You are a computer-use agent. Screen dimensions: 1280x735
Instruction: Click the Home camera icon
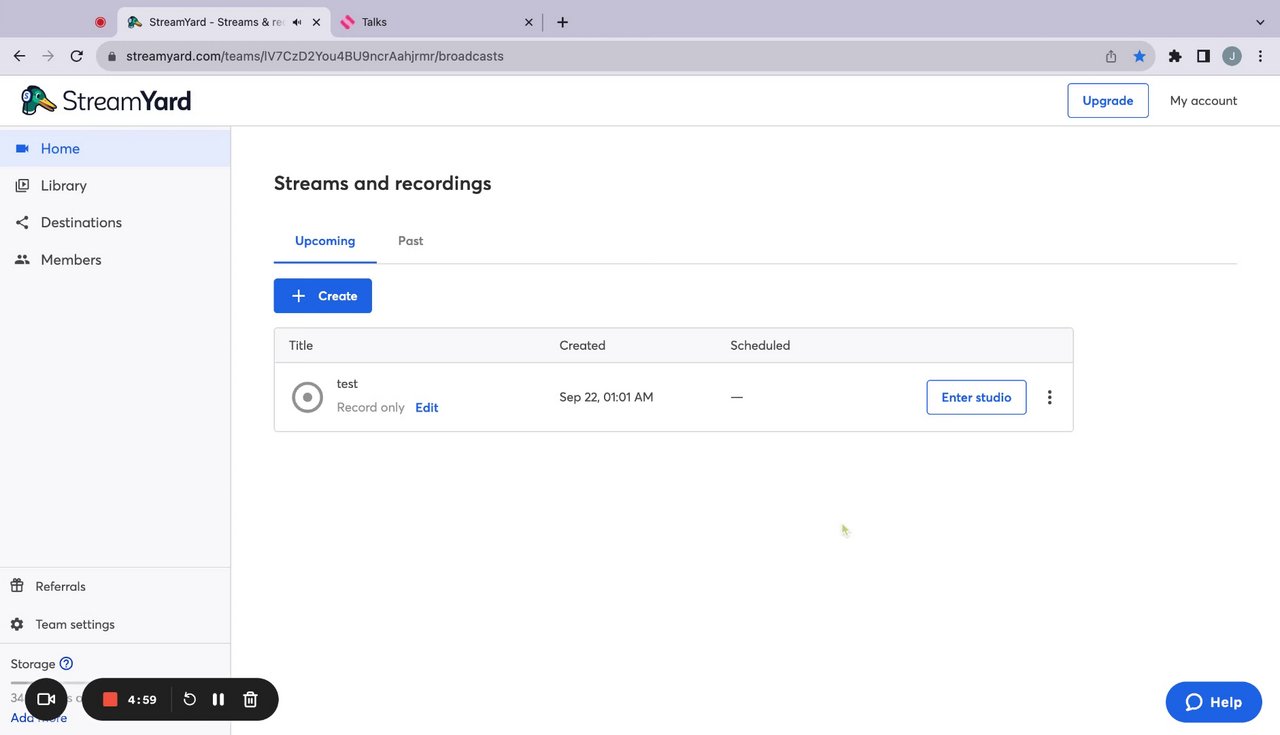(22, 148)
